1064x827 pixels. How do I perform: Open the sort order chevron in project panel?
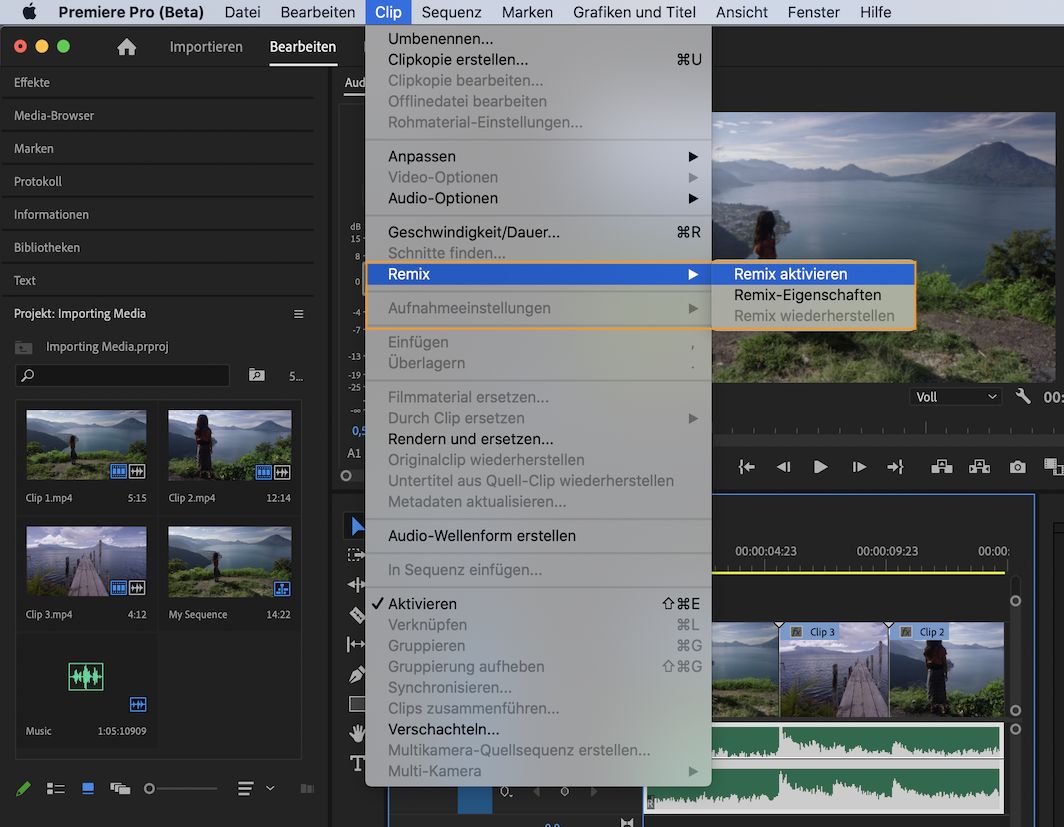pos(268,788)
